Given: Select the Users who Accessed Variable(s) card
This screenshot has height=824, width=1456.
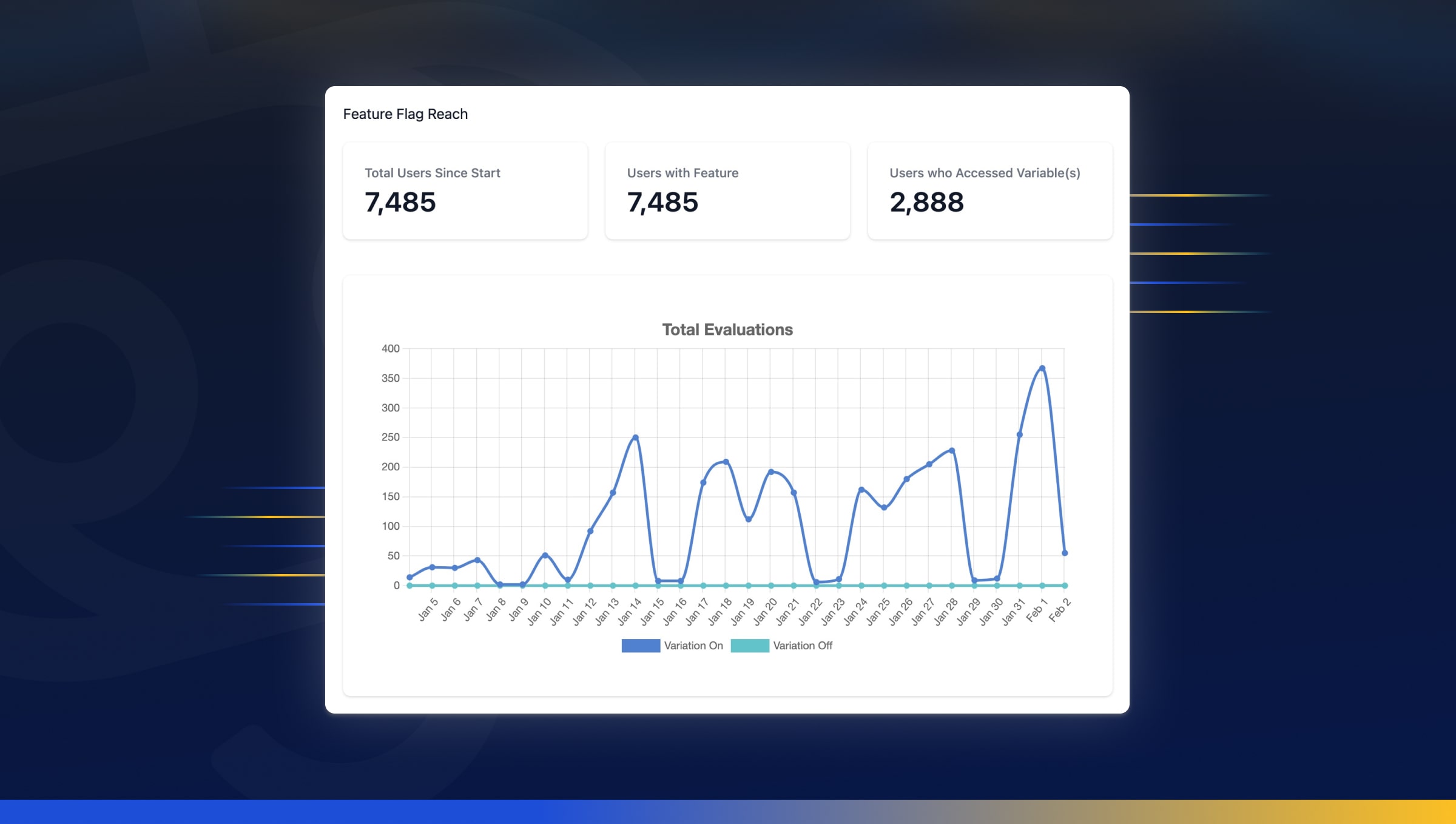Looking at the screenshot, I should click(x=989, y=191).
